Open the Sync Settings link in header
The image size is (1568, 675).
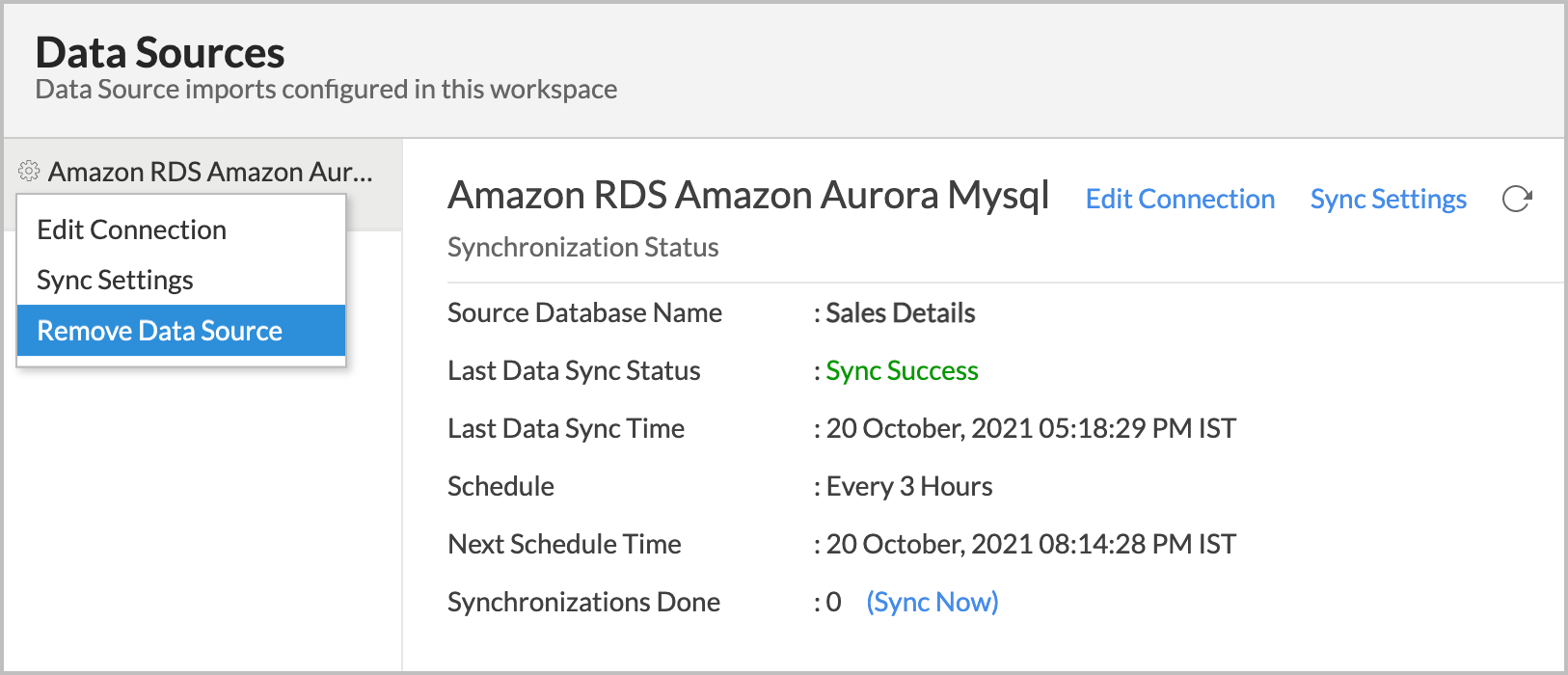(1388, 199)
